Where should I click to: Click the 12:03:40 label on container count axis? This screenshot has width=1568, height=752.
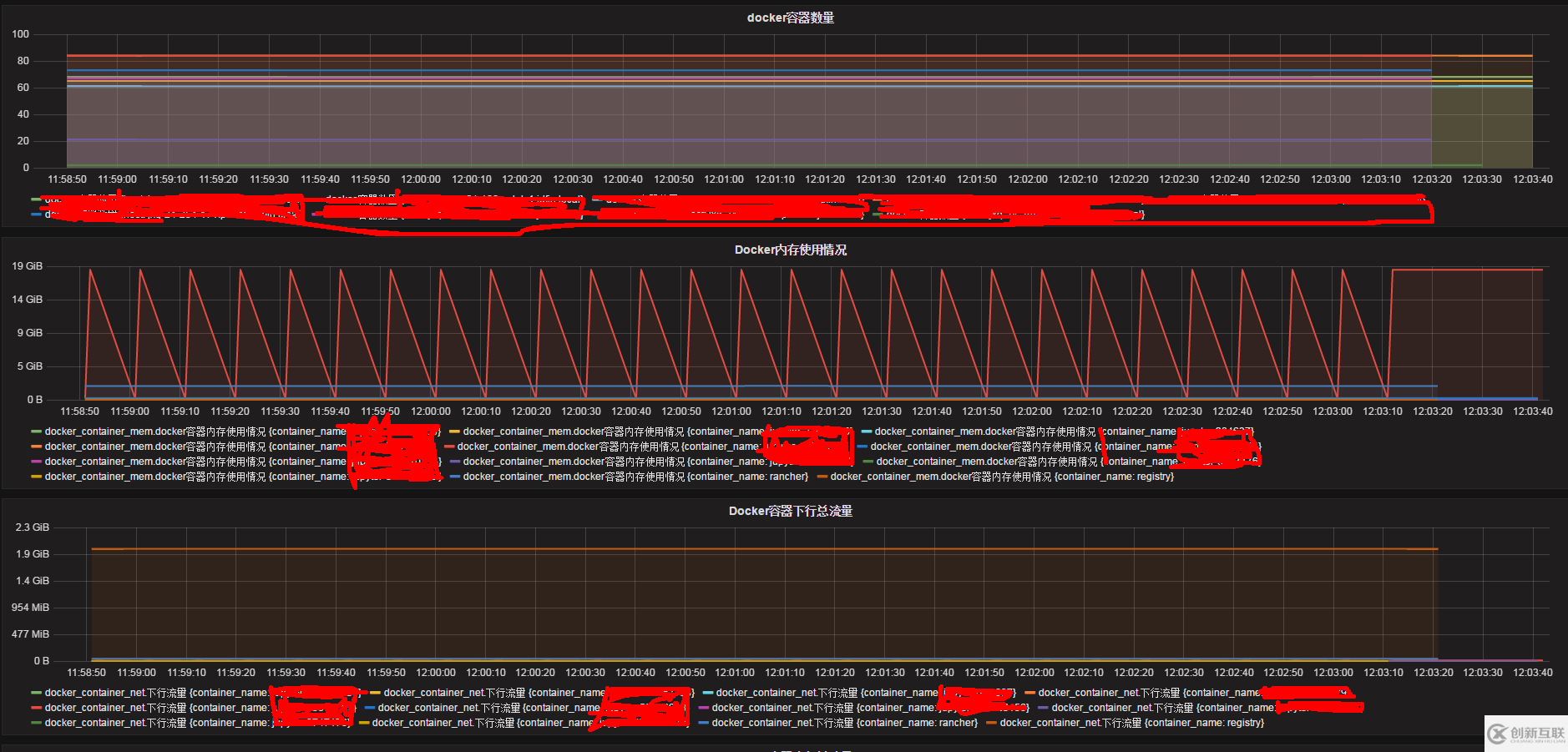pos(1532,179)
